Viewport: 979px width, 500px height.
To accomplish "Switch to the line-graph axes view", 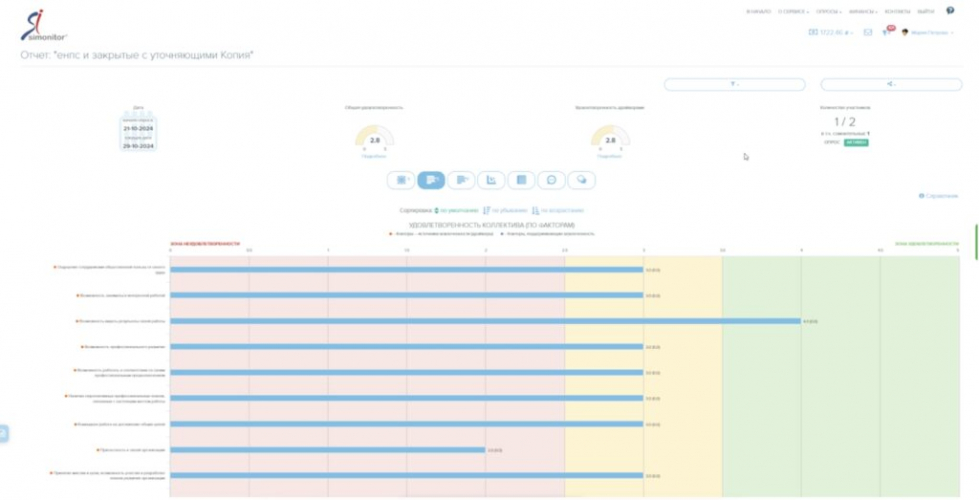I will click(x=491, y=180).
